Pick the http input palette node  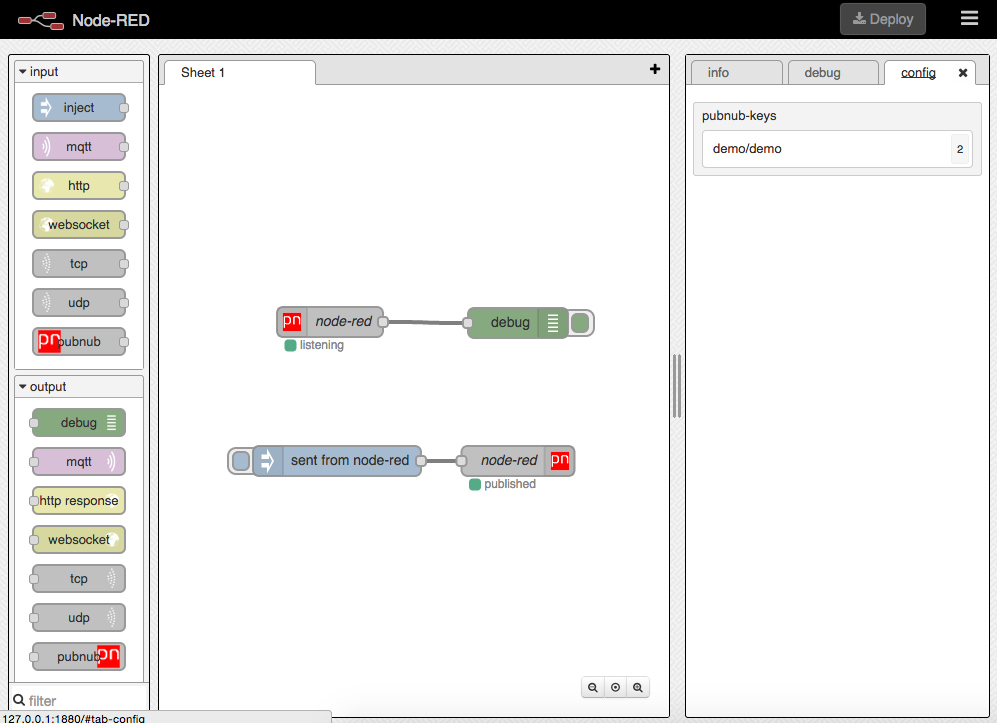point(79,186)
